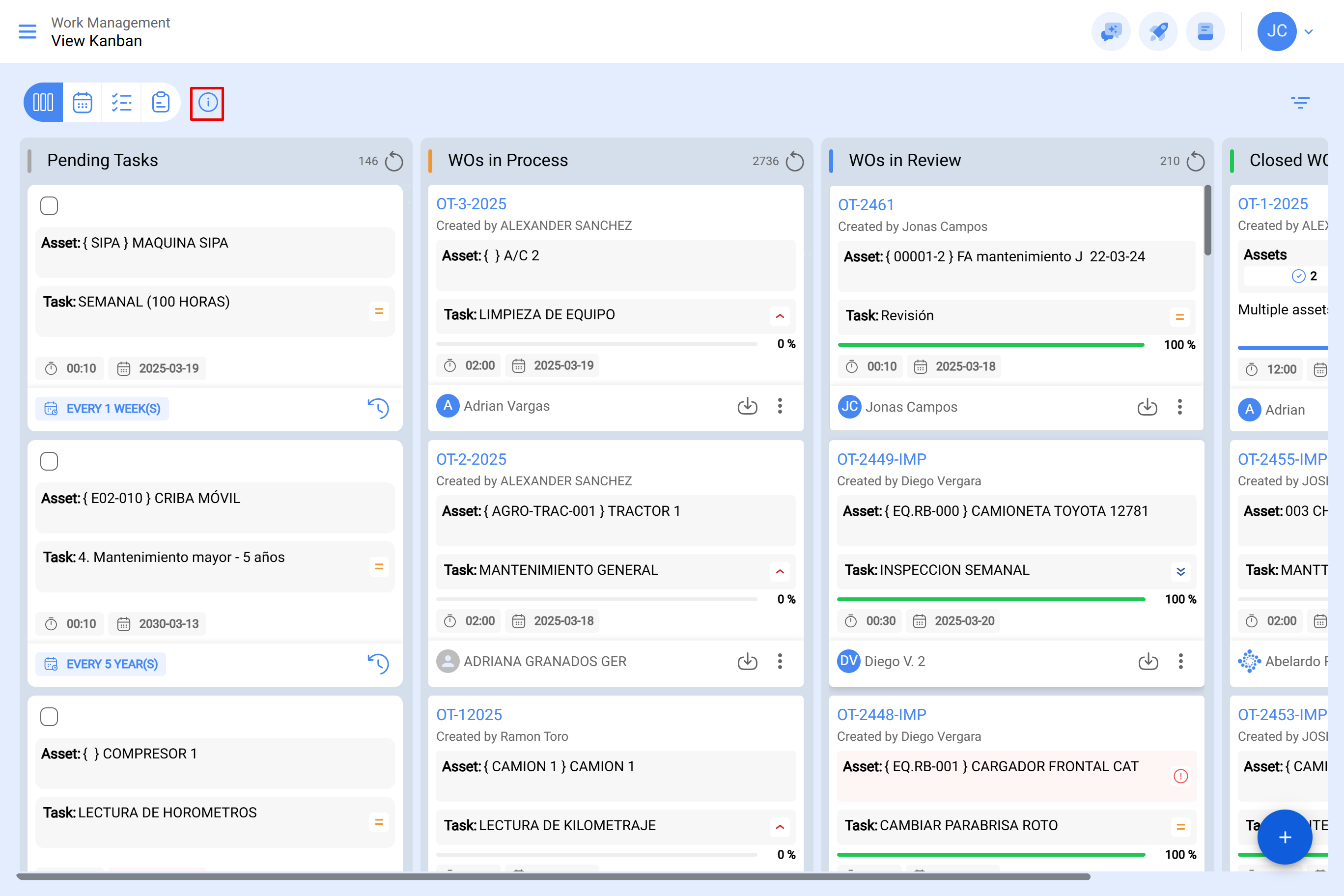Click priority icon on CAMBIAR PARABRISA ROTO
The height and width of the screenshot is (896, 1344).
click(x=1181, y=826)
